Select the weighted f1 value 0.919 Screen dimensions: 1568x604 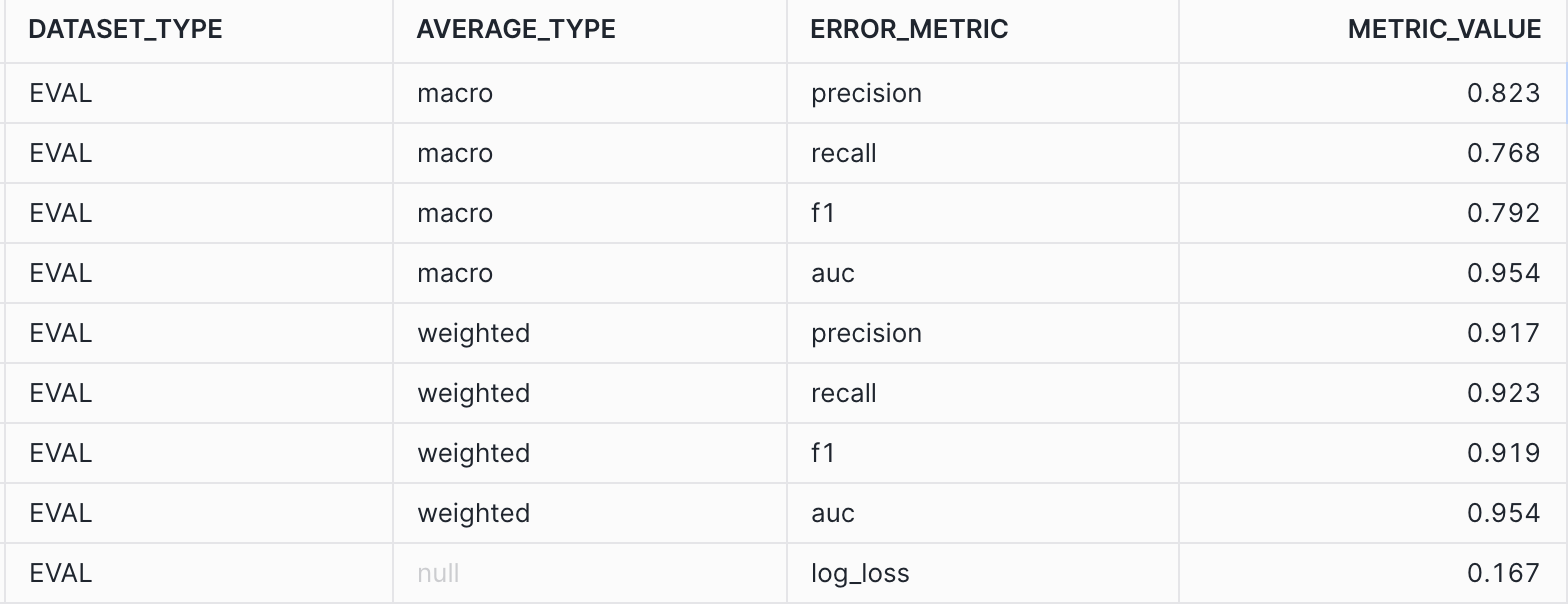(1503, 453)
